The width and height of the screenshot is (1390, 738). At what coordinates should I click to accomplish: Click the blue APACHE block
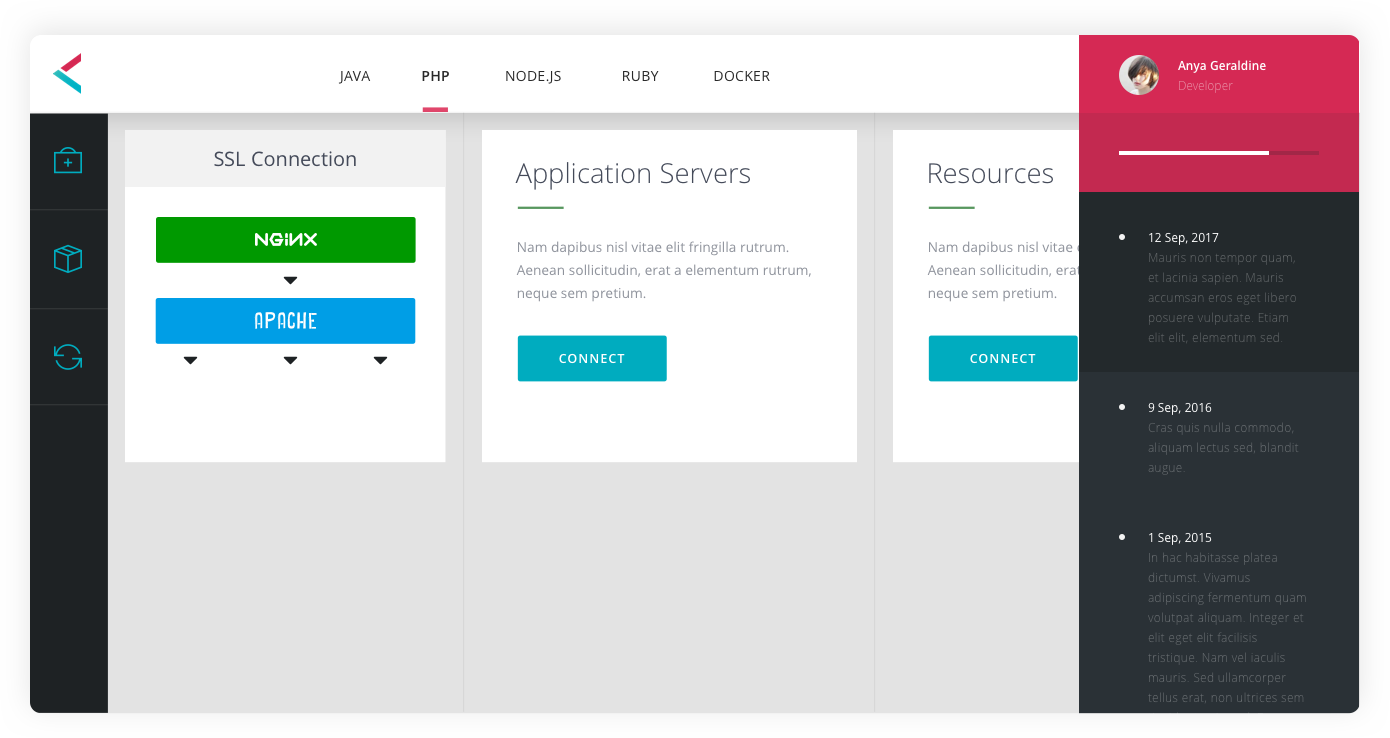pos(285,321)
